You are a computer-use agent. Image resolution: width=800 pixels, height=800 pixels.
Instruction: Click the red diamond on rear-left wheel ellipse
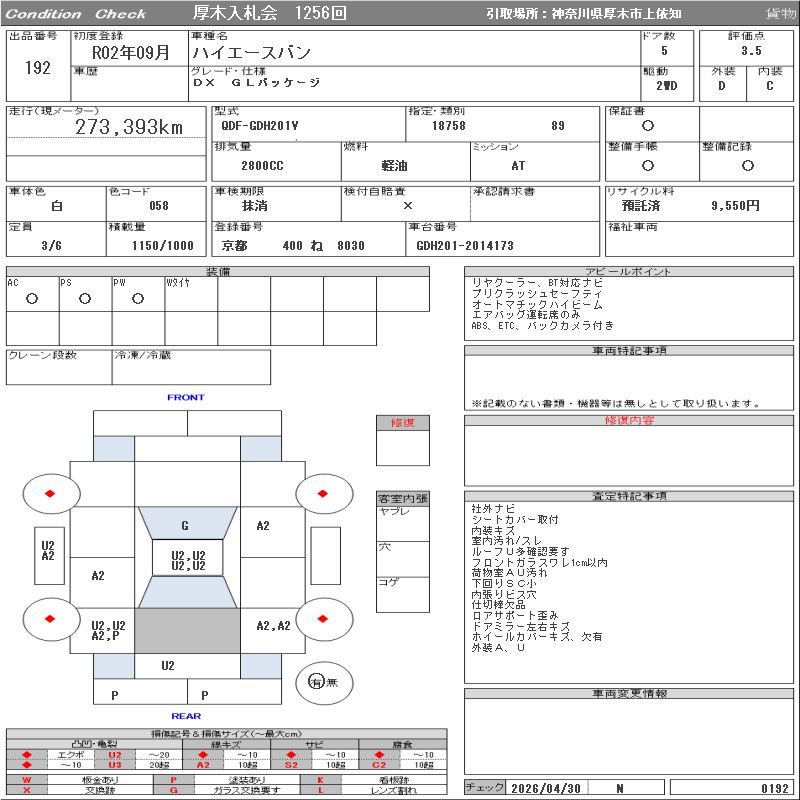(x=50, y=618)
